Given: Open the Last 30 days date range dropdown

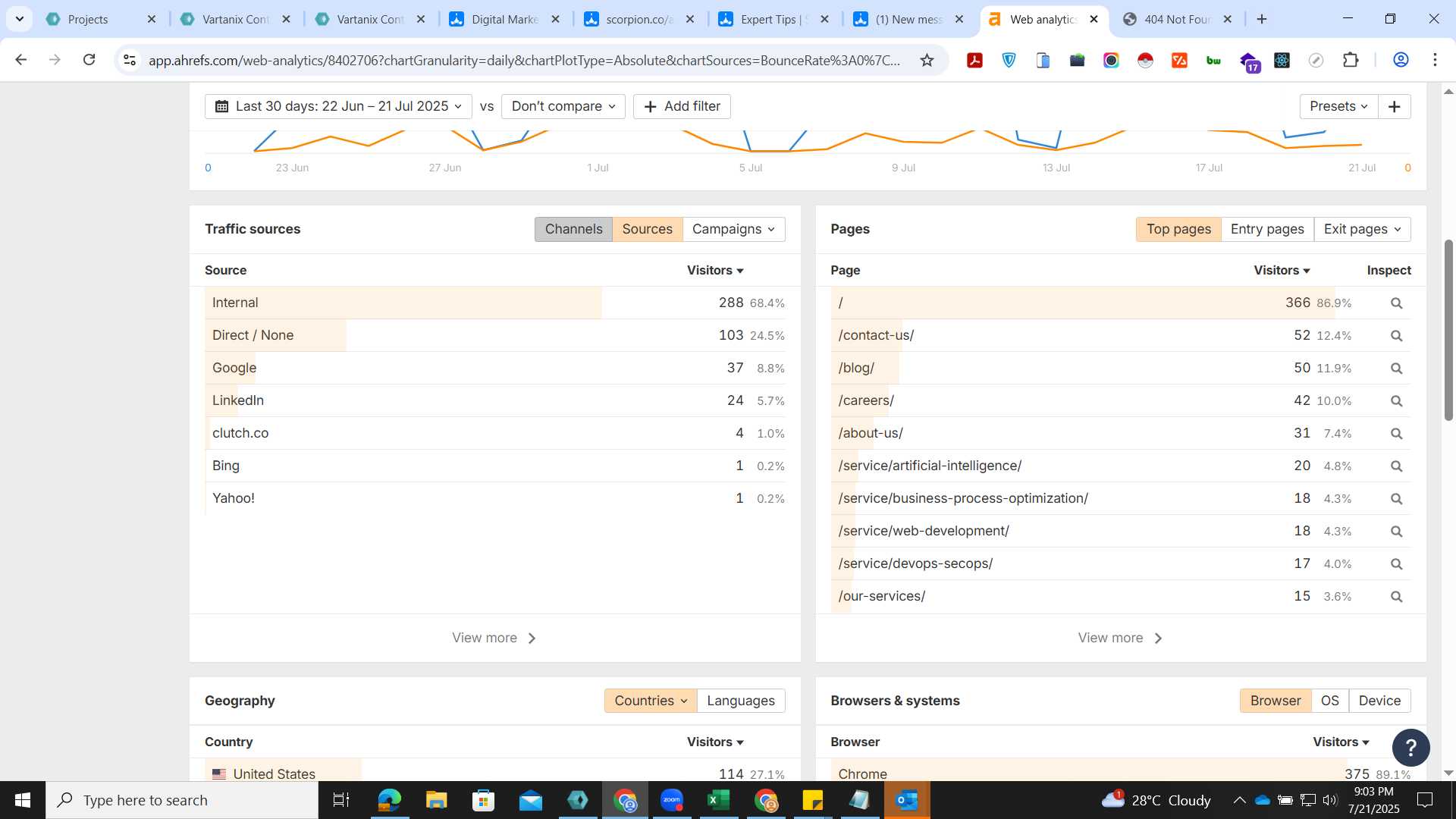Looking at the screenshot, I should (338, 107).
